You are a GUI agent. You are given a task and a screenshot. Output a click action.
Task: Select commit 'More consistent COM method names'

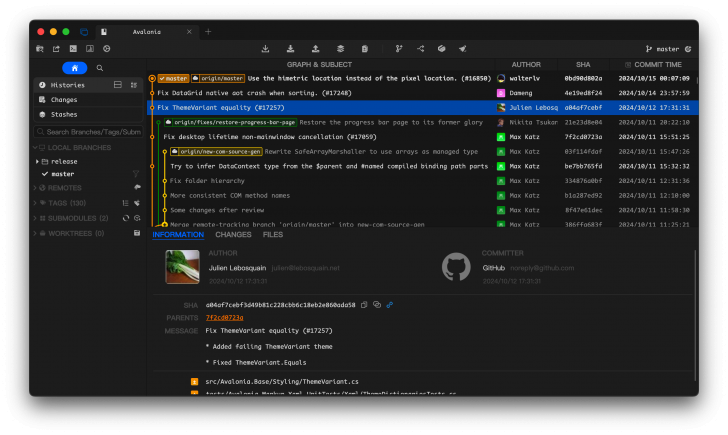click(423, 196)
